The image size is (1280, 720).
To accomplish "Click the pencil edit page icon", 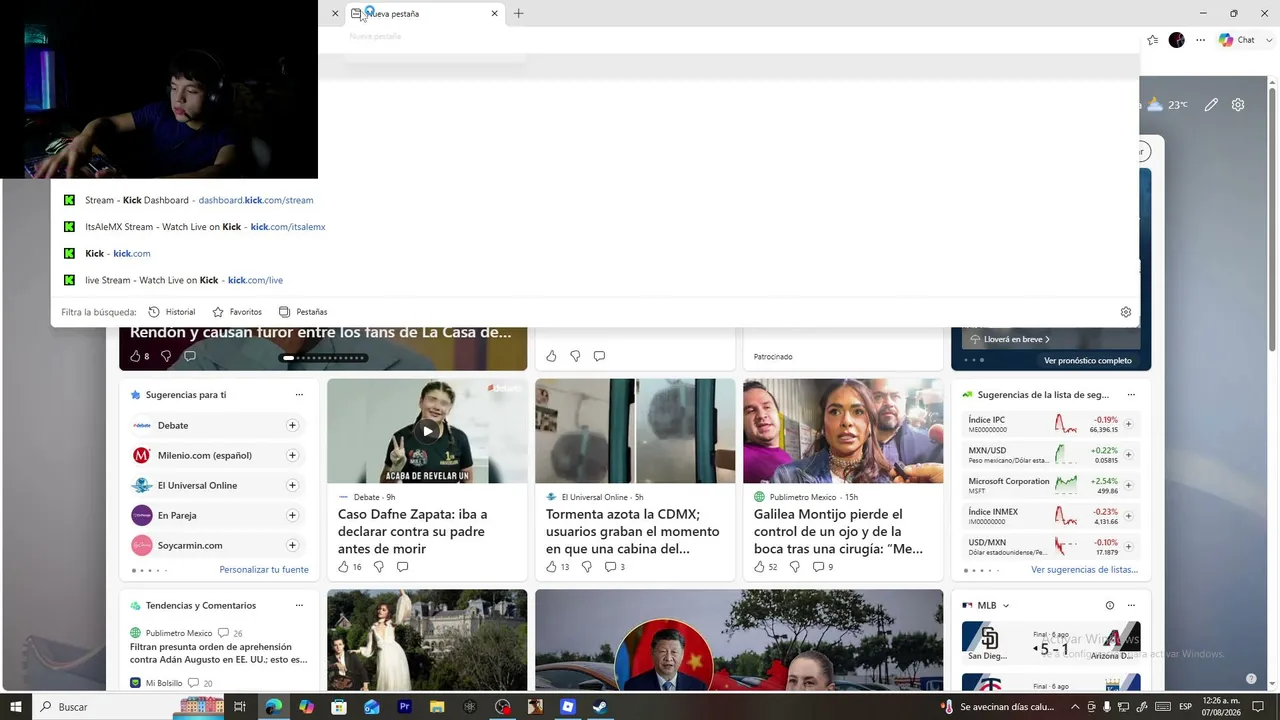I will point(1211,104).
